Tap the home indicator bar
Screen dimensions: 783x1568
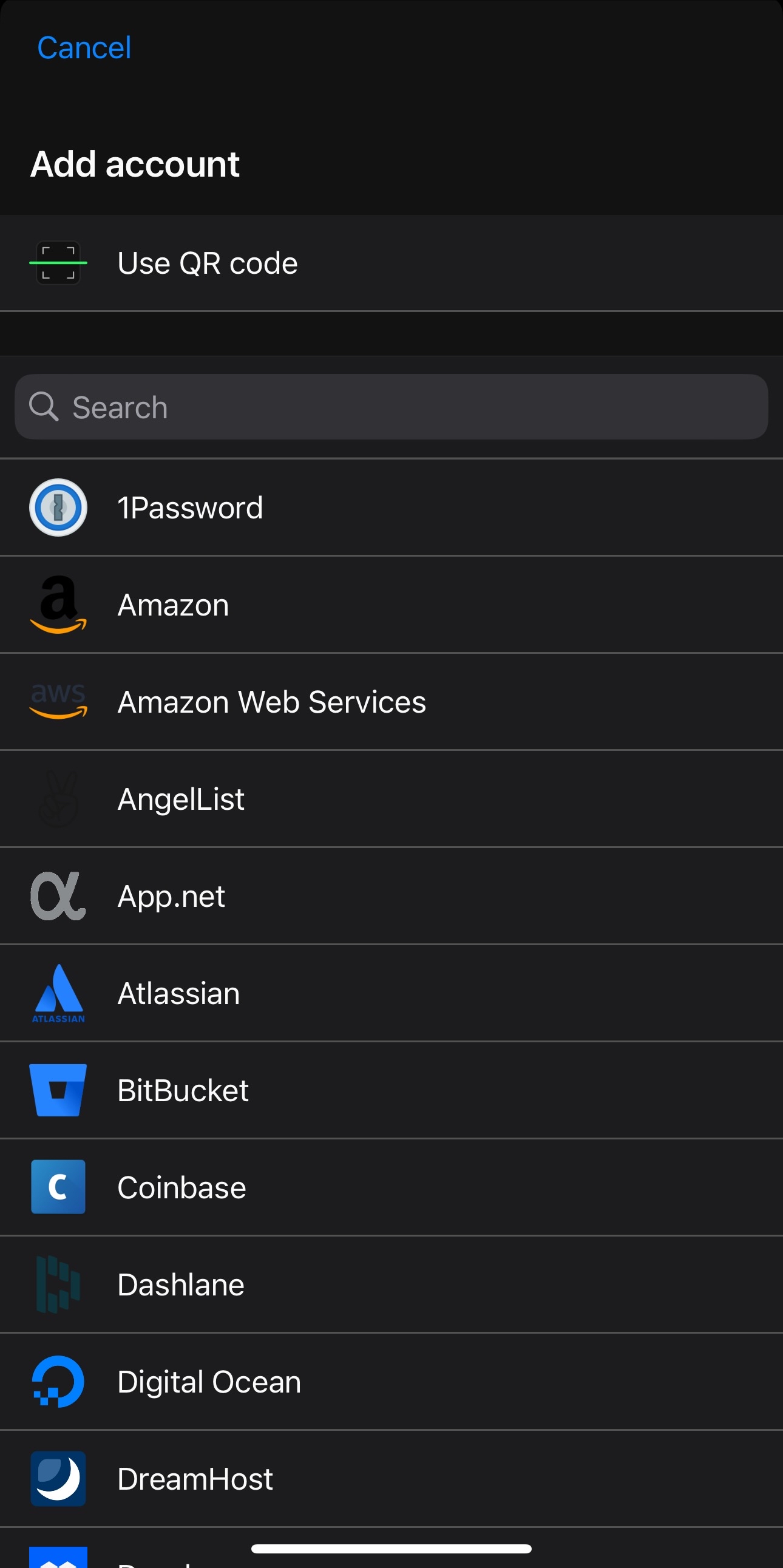391,1549
